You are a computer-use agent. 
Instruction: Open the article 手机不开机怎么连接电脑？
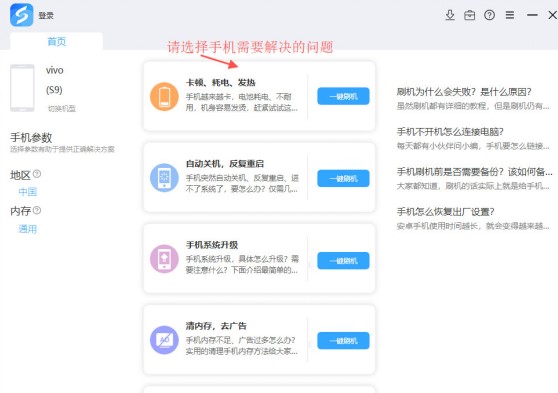click(x=450, y=132)
